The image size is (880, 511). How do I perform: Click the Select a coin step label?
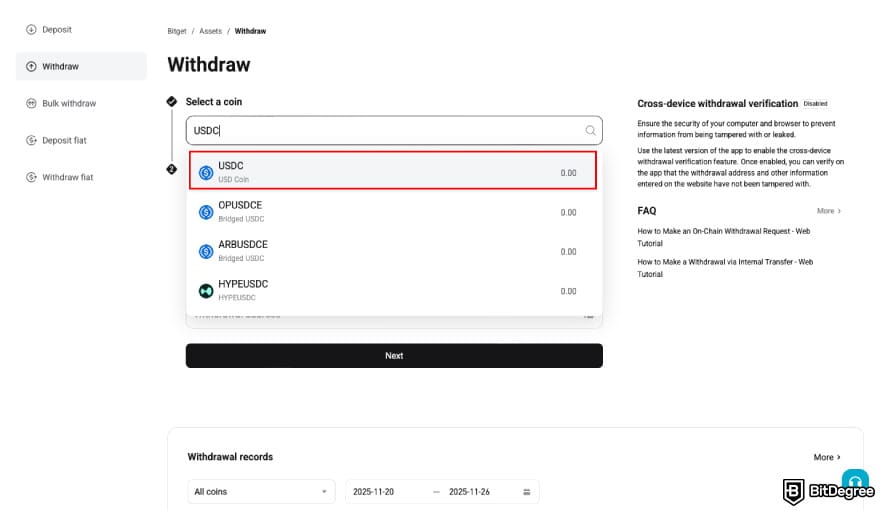coord(214,102)
